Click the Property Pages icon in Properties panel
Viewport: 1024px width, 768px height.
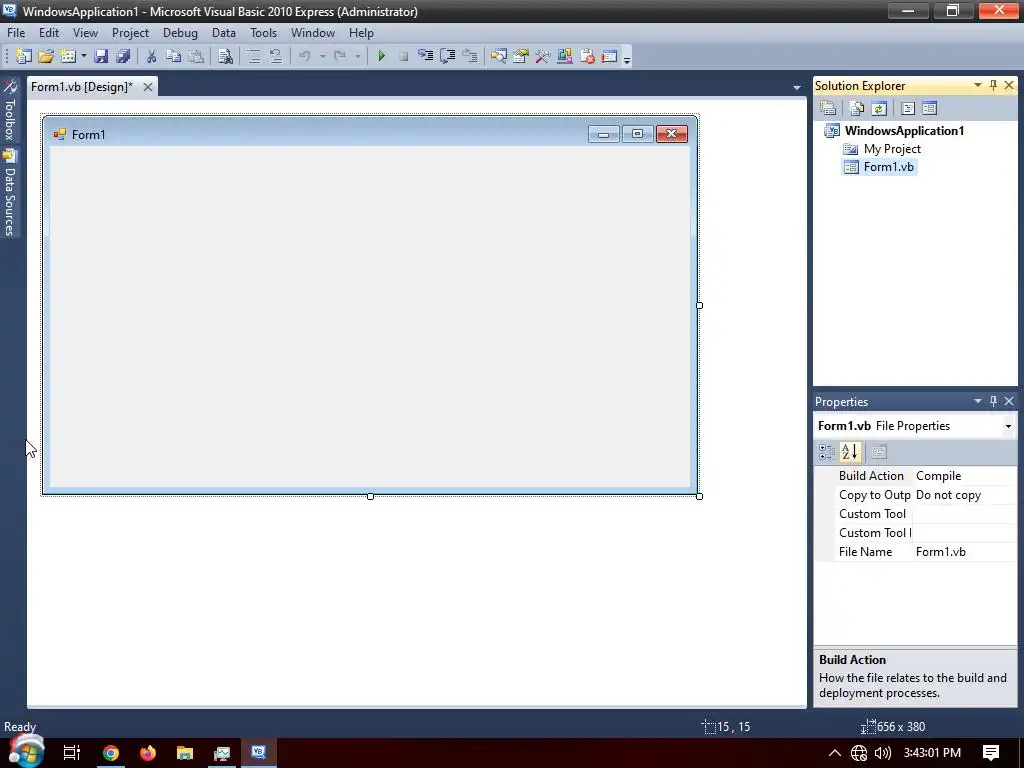click(x=879, y=452)
